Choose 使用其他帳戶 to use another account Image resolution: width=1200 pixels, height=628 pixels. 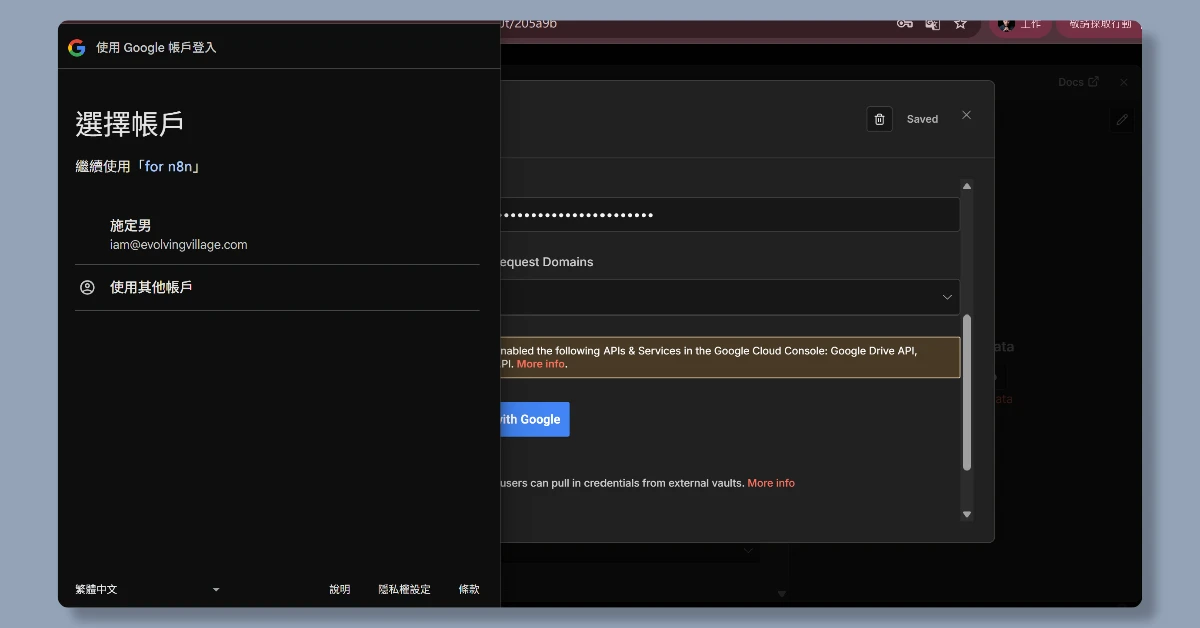pos(277,287)
